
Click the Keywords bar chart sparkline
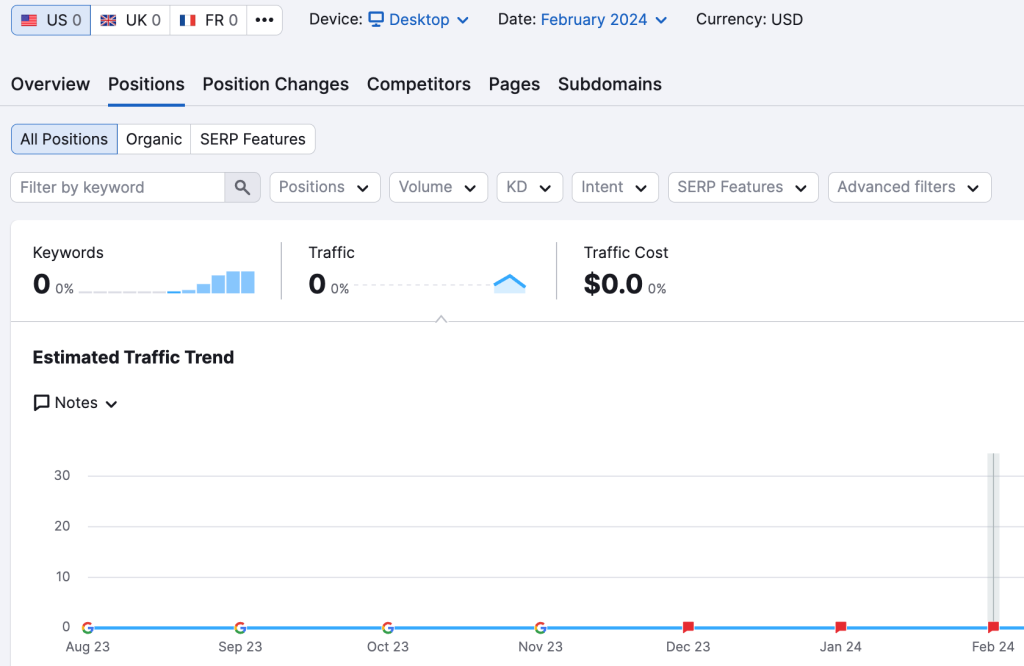pos(167,282)
